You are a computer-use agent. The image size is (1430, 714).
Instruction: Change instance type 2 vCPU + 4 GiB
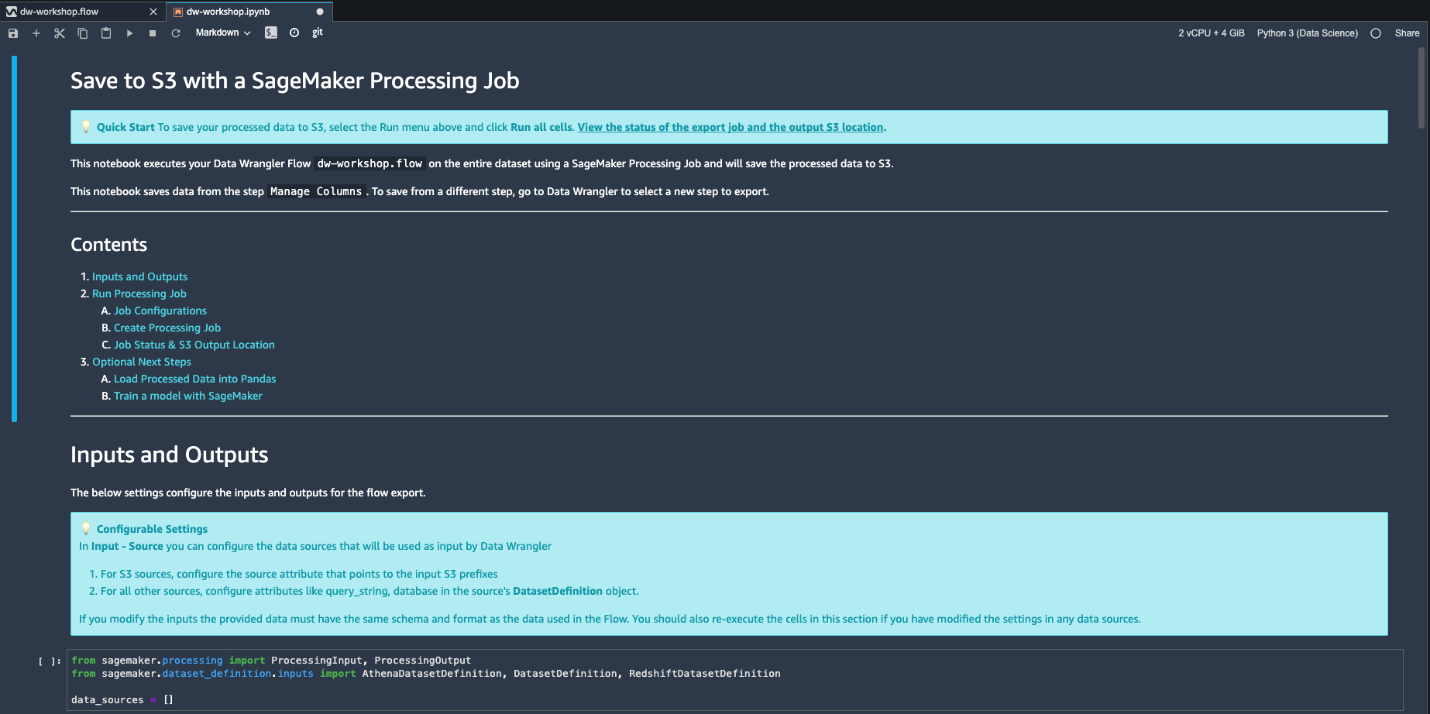[1211, 33]
